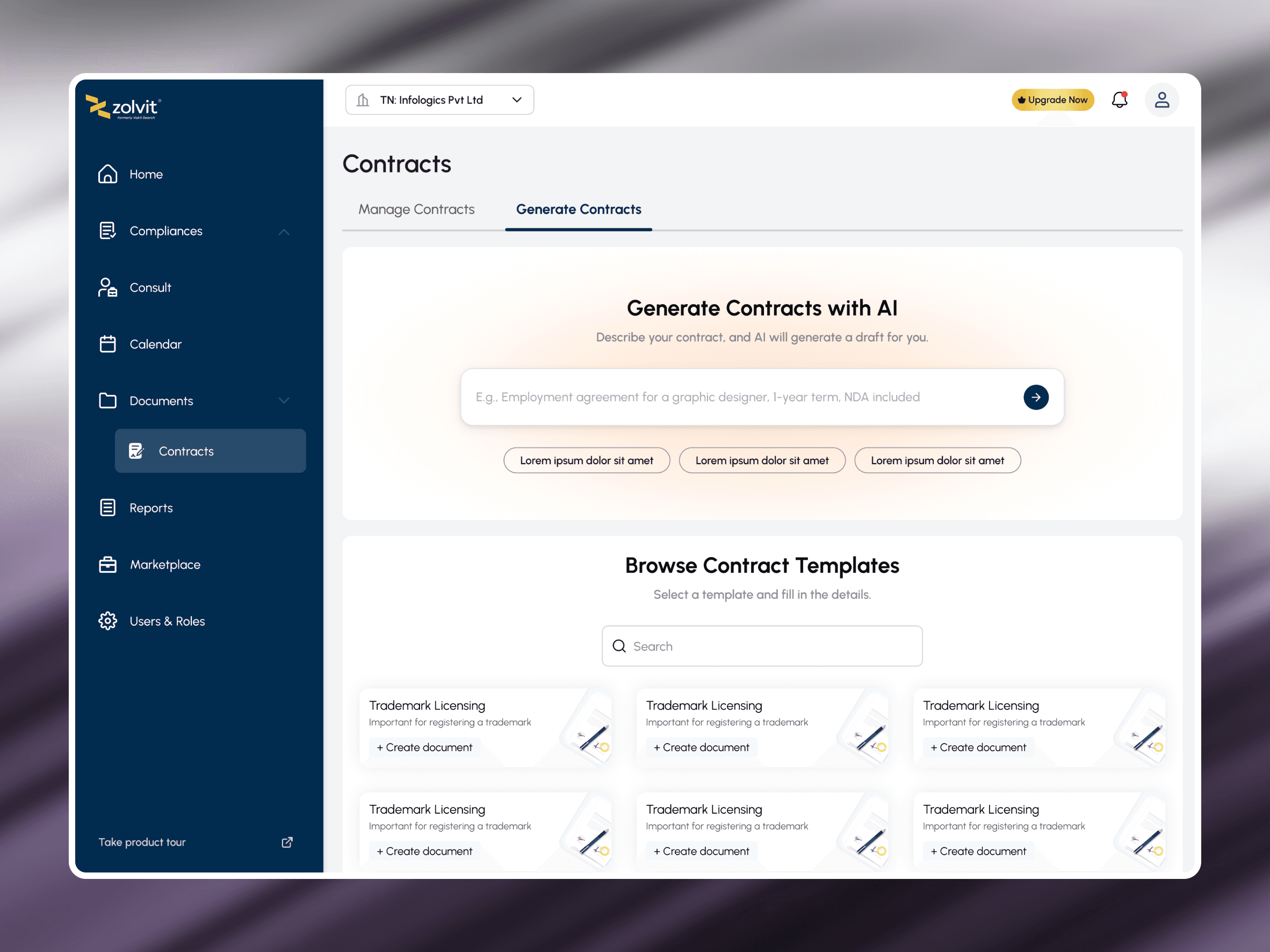Select the Generate Contracts tab
The image size is (1270, 952).
[x=578, y=210]
